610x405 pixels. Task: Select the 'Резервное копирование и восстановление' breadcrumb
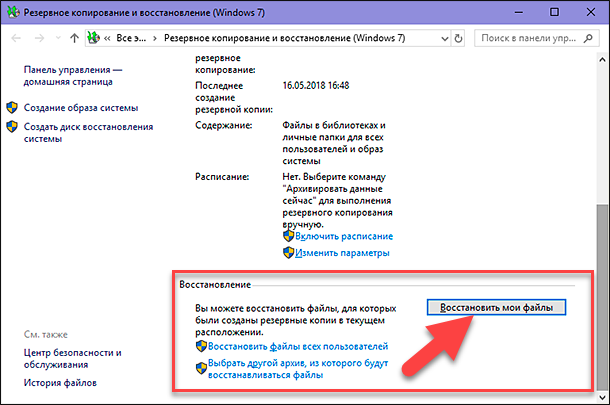point(284,38)
